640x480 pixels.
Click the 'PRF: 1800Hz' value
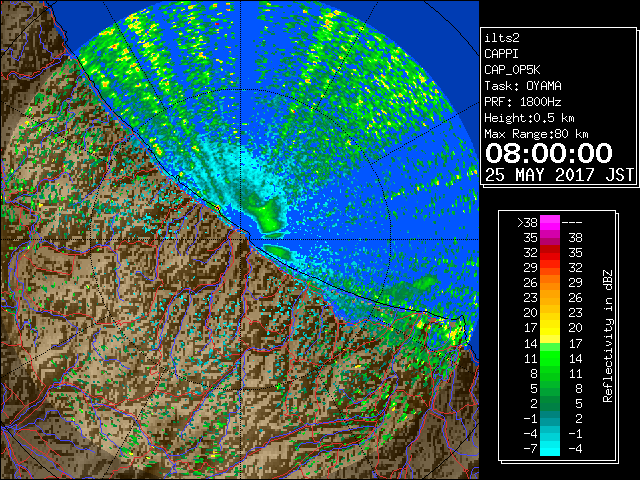523,102
